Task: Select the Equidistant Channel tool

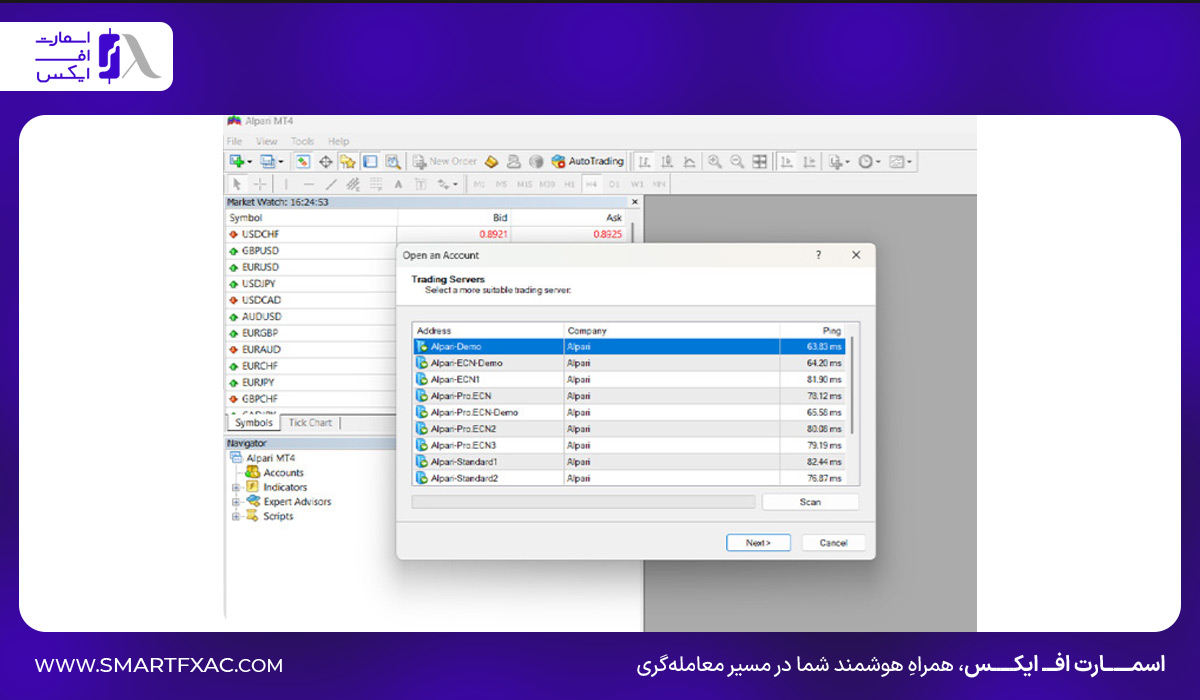Action: pos(353,184)
